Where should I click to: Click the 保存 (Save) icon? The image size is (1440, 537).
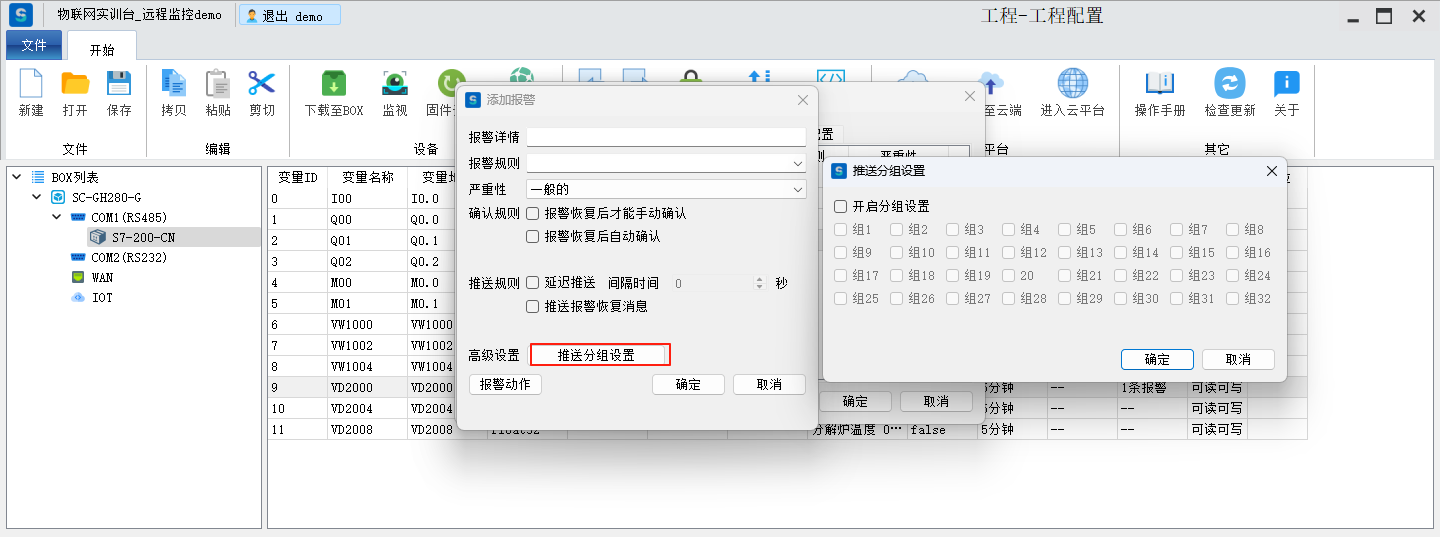pos(119,85)
